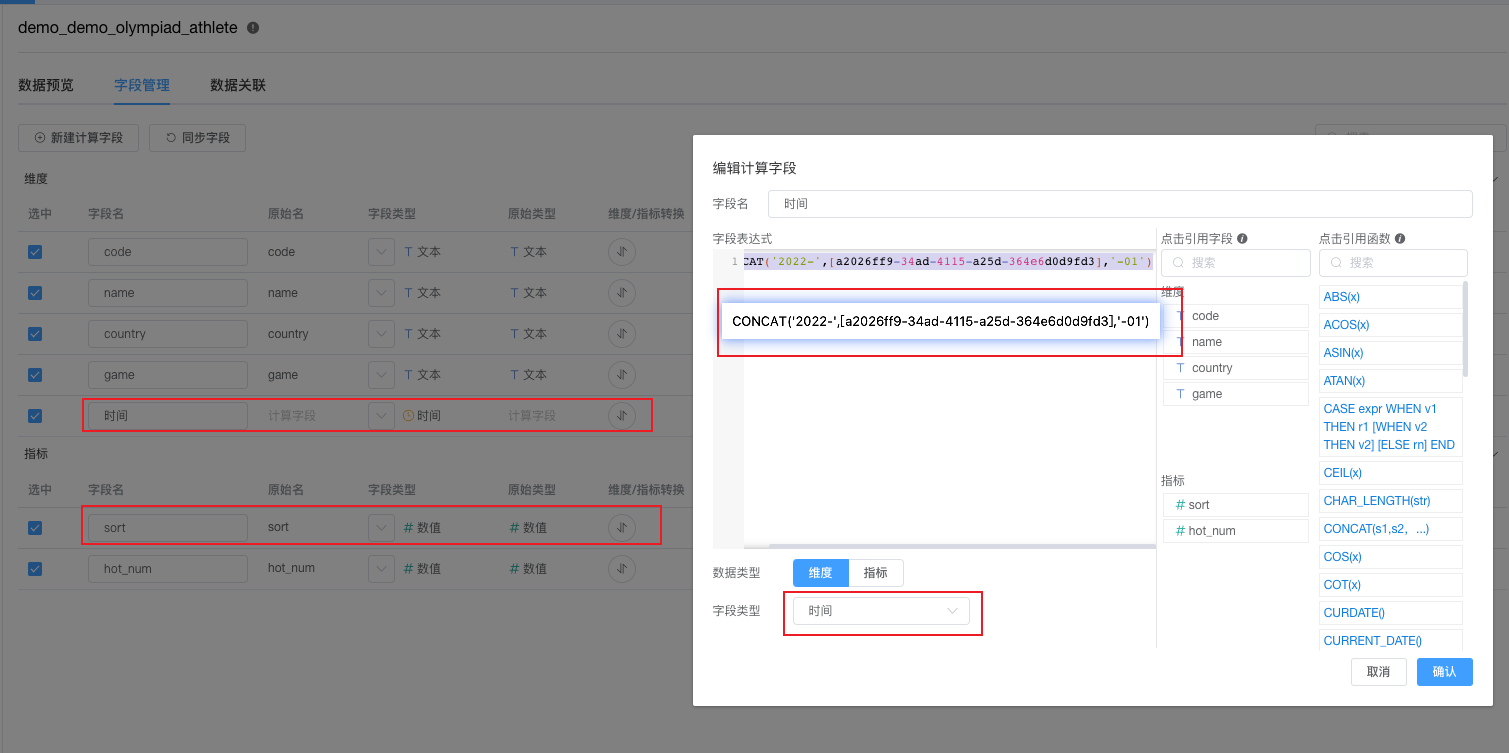Open the 字段类型 dropdown showing 时间

[x=881, y=610]
